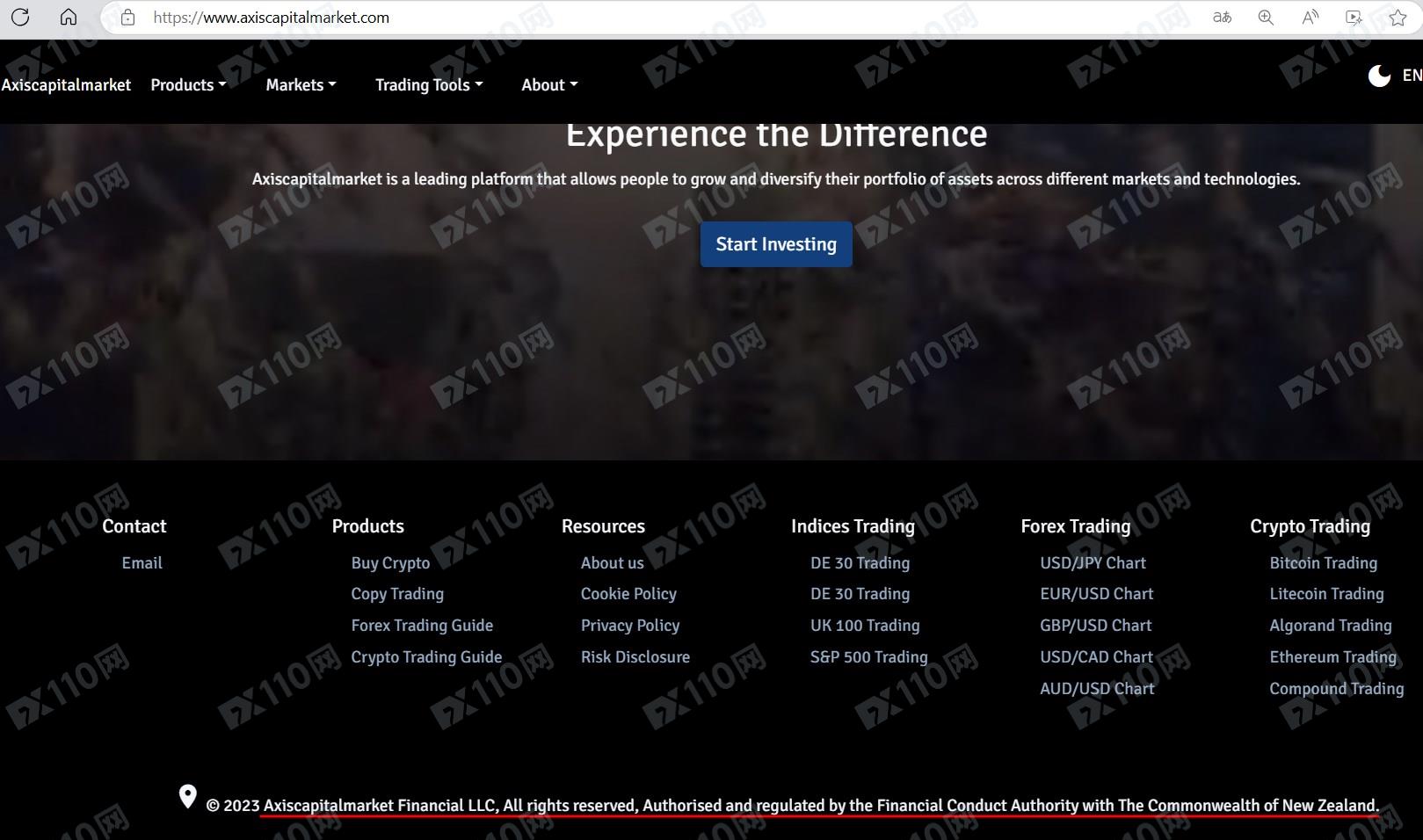The width and height of the screenshot is (1423, 840).
Task: Click the location pin icon in footer
Action: pos(187,797)
